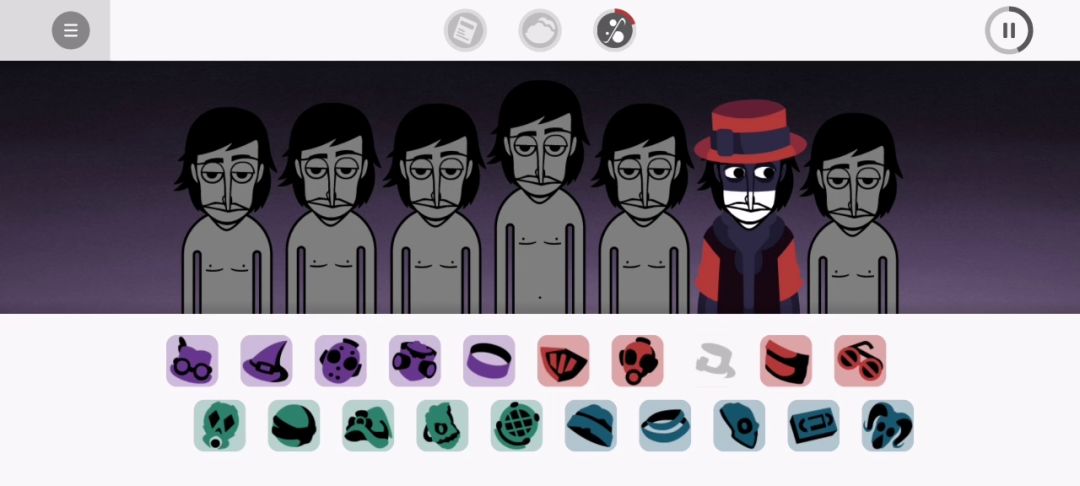Pause the mix with pause button
The width and height of the screenshot is (1080, 486).
coord(1009,30)
